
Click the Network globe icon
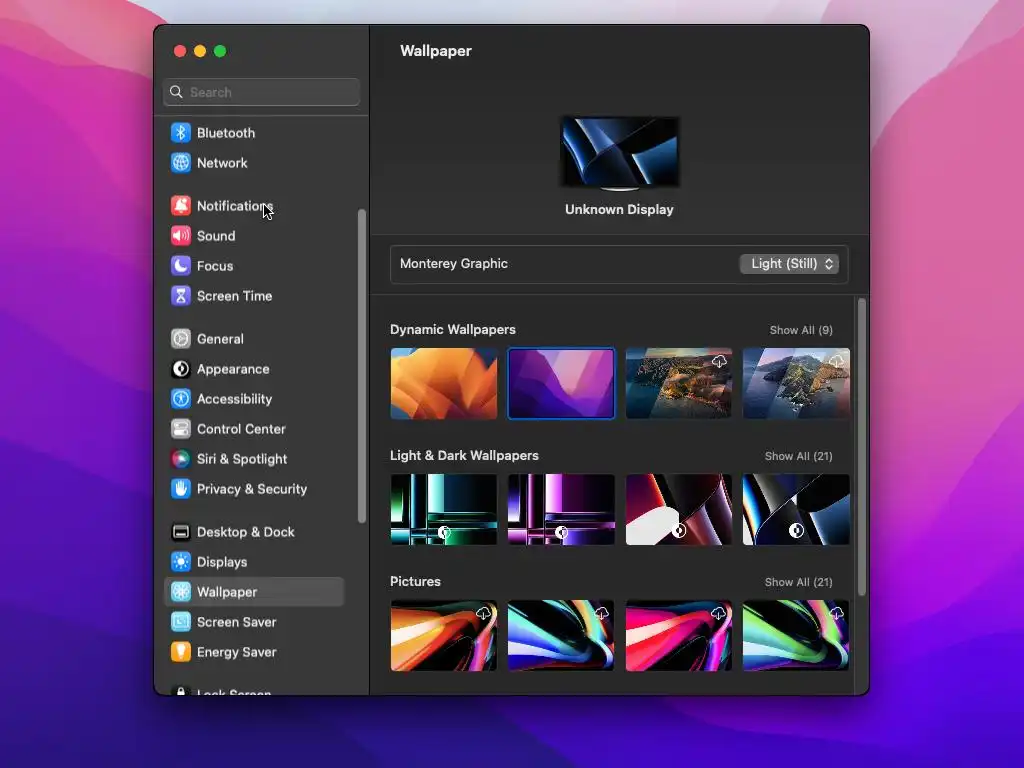click(x=181, y=163)
